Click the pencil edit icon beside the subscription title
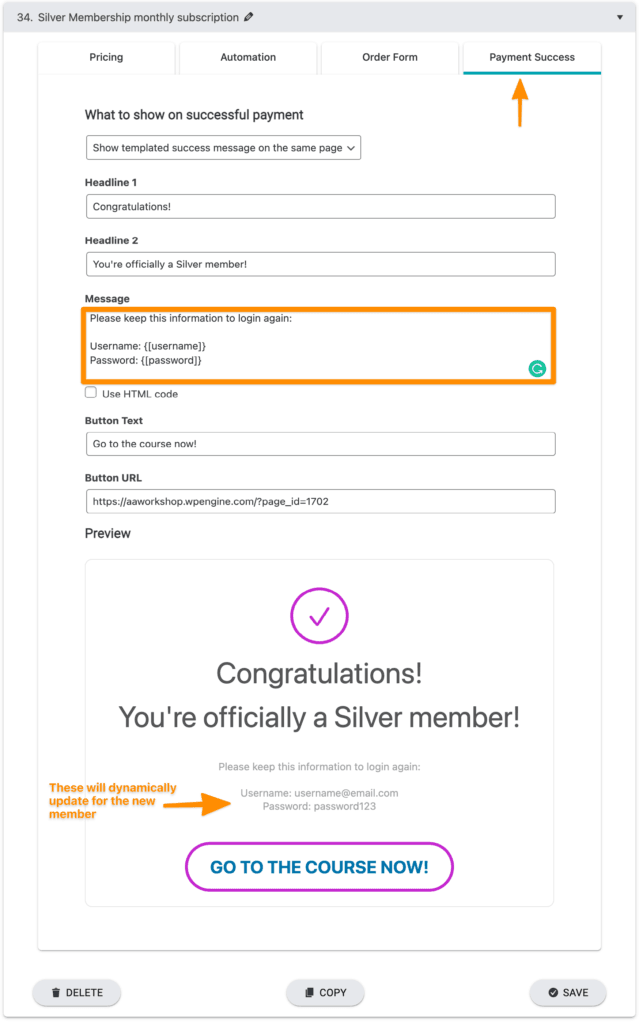 [x=250, y=16]
